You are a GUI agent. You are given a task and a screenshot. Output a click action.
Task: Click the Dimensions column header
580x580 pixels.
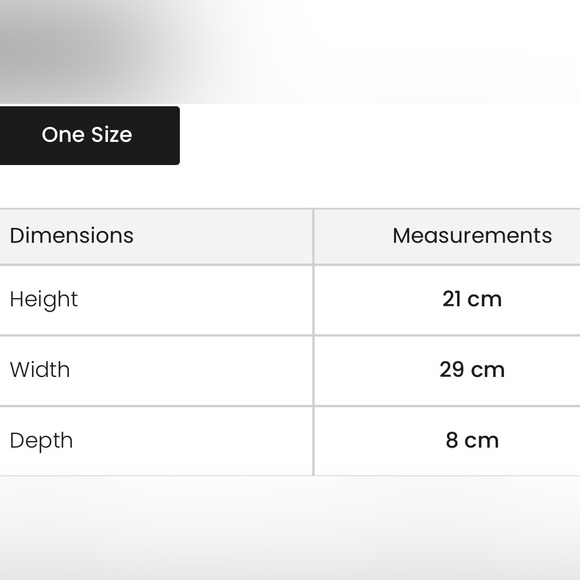pyautogui.click(x=71, y=236)
